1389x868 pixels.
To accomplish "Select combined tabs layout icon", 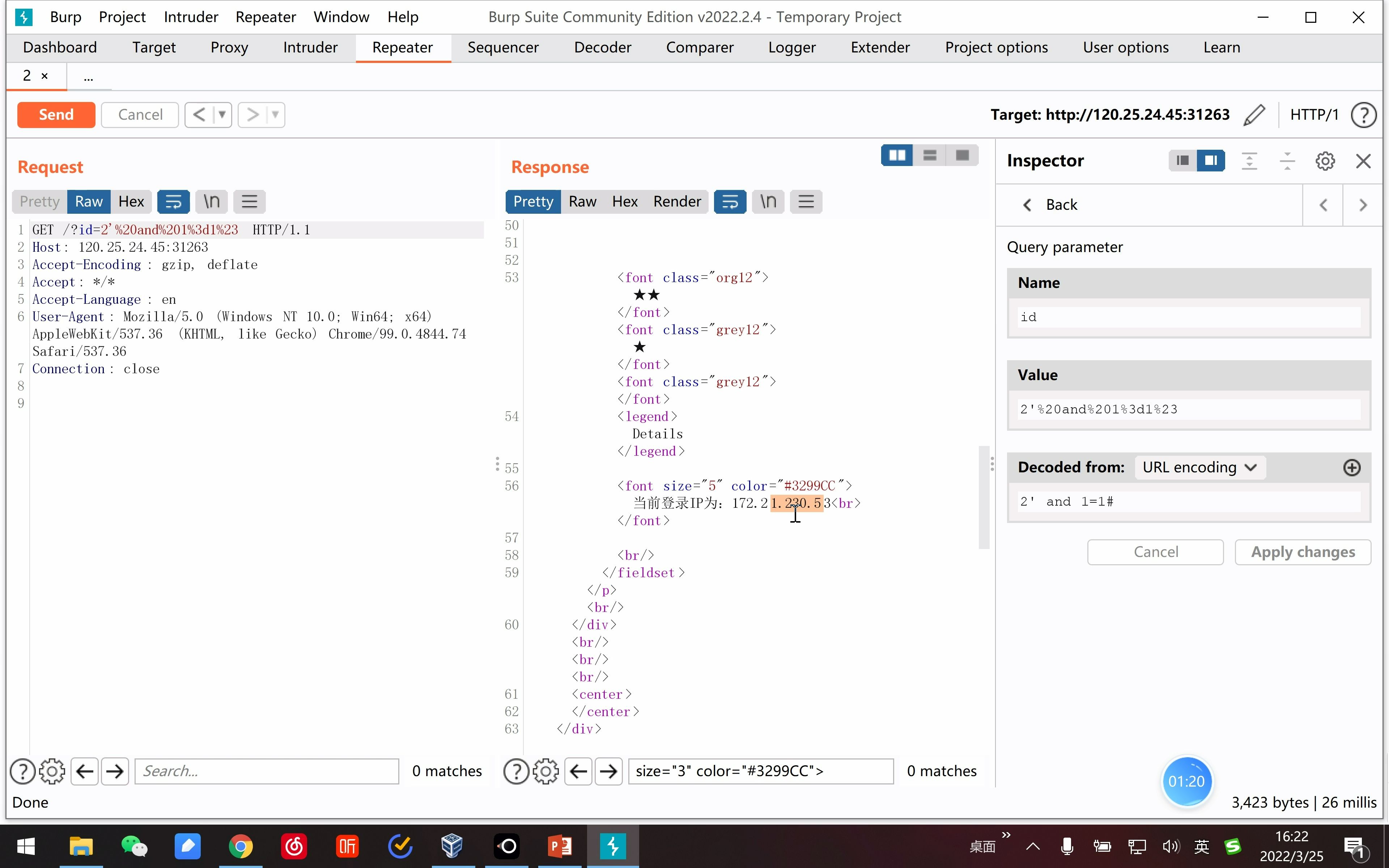I will pyautogui.click(x=963, y=155).
